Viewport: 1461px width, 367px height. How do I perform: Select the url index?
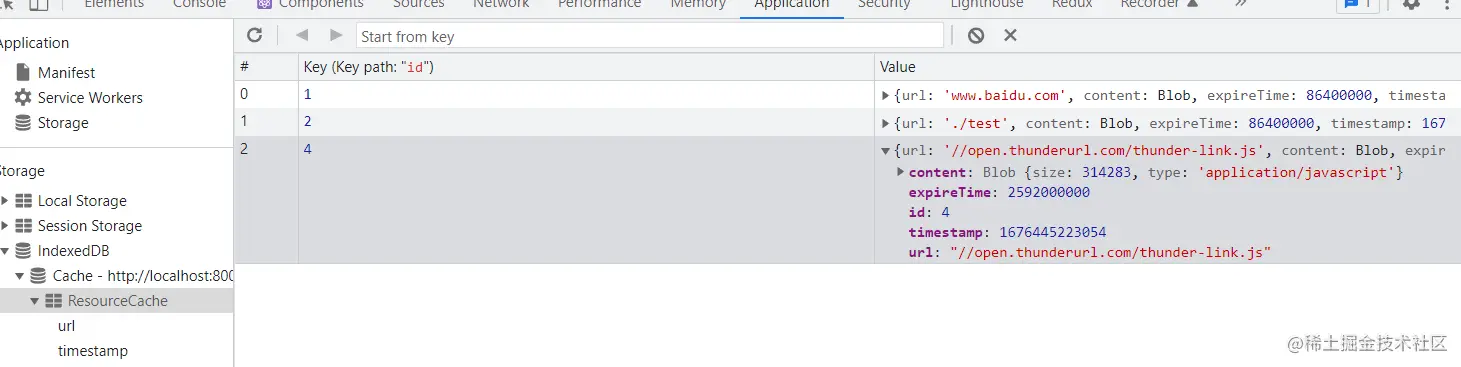[x=66, y=325]
